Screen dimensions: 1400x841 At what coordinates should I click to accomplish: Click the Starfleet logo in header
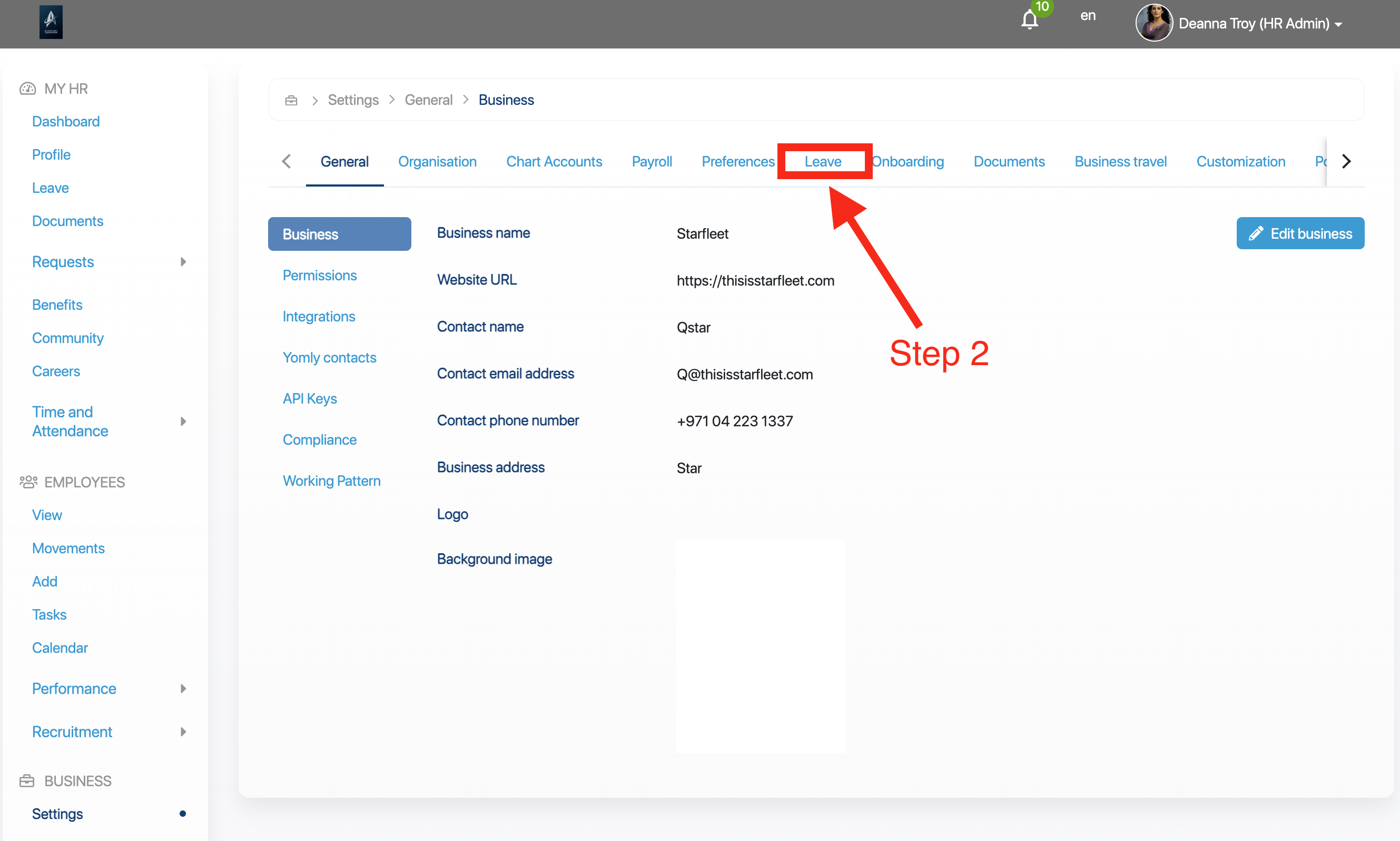51,22
